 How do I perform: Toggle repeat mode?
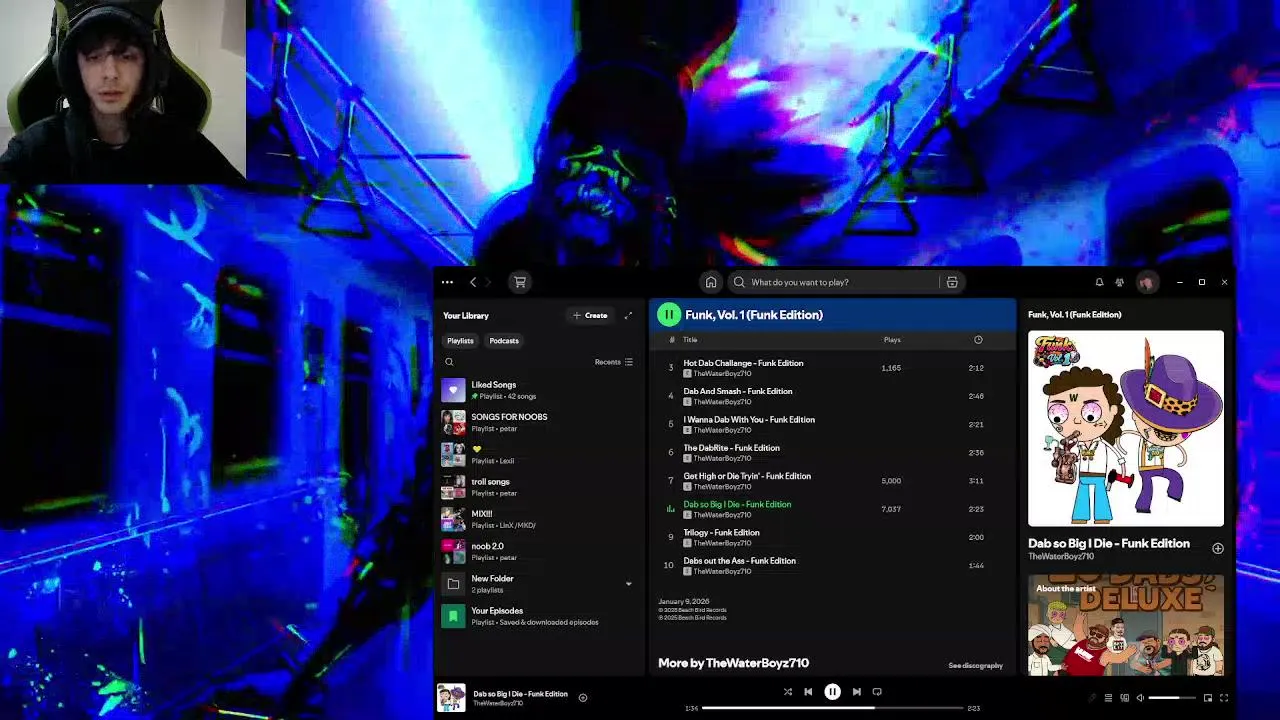click(877, 691)
